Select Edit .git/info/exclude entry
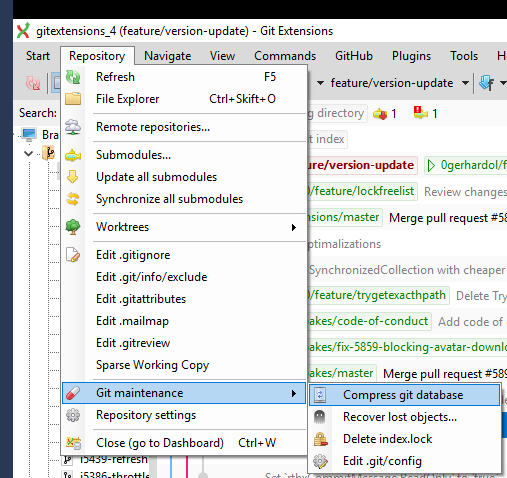 tap(184, 277)
